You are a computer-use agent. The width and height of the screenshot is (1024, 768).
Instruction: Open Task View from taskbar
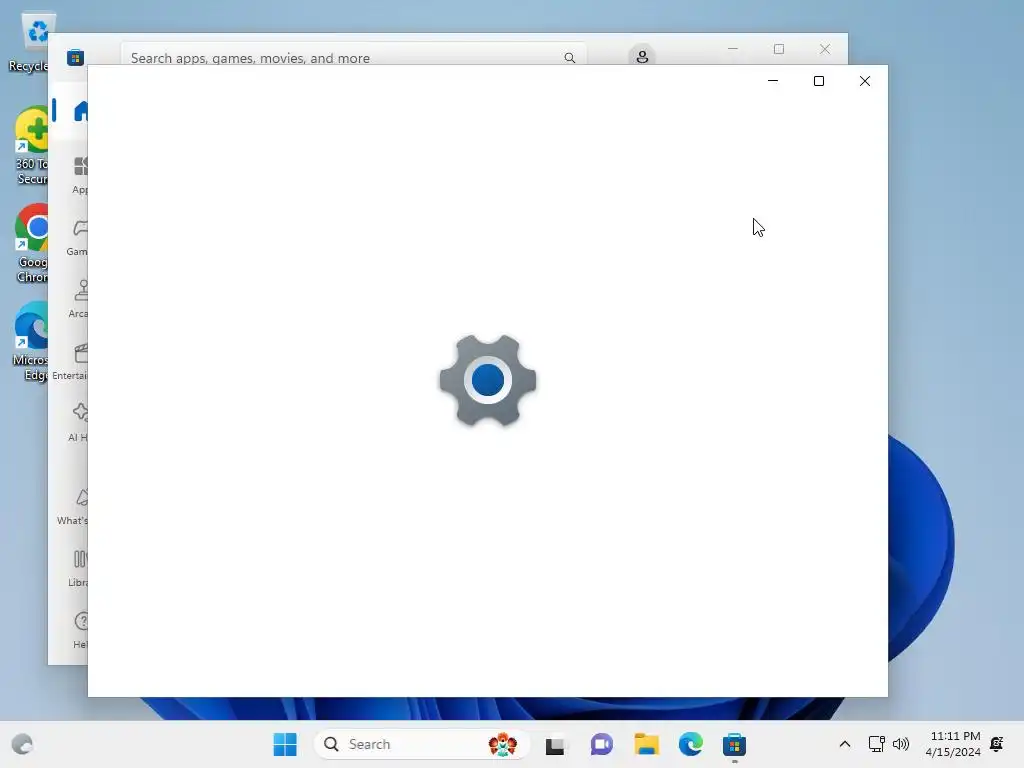coord(555,744)
